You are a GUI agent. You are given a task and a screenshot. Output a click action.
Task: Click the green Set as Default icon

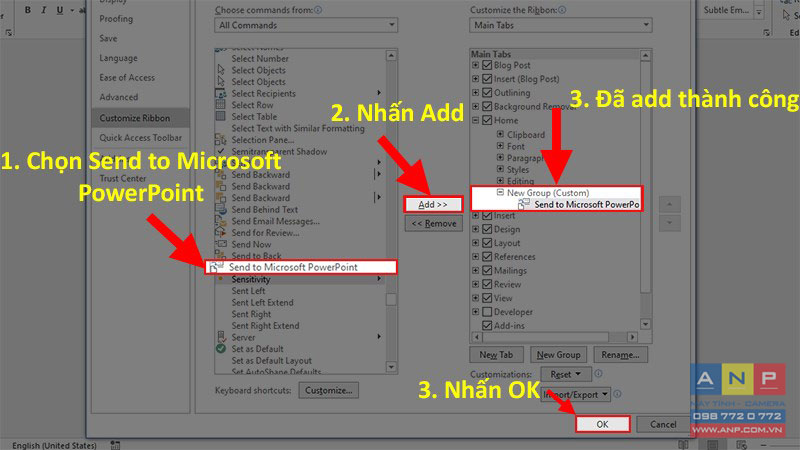click(x=220, y=348)
